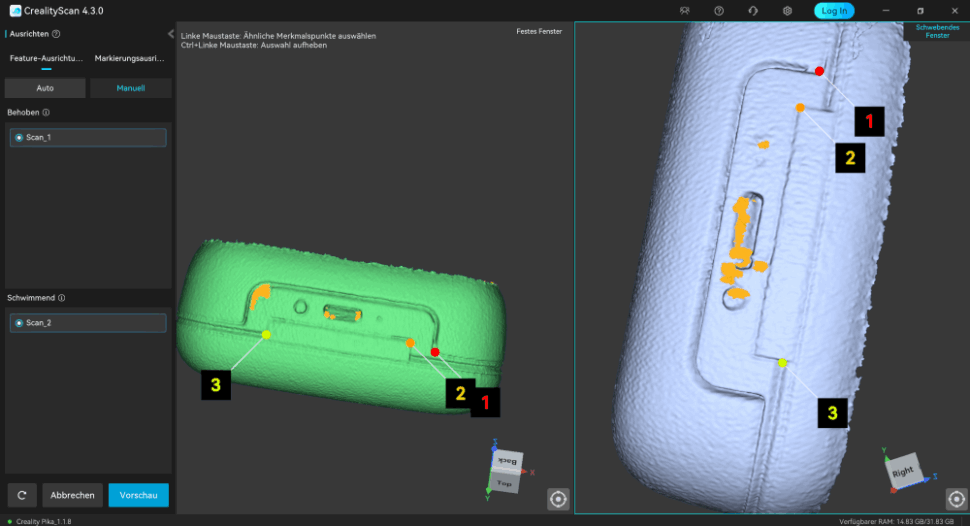Image resolution: width=970 pixels, height=526 pixels.
Task: Click the Scan_1 list entry text
Action: pyautogui.click(x=38, y=137)
